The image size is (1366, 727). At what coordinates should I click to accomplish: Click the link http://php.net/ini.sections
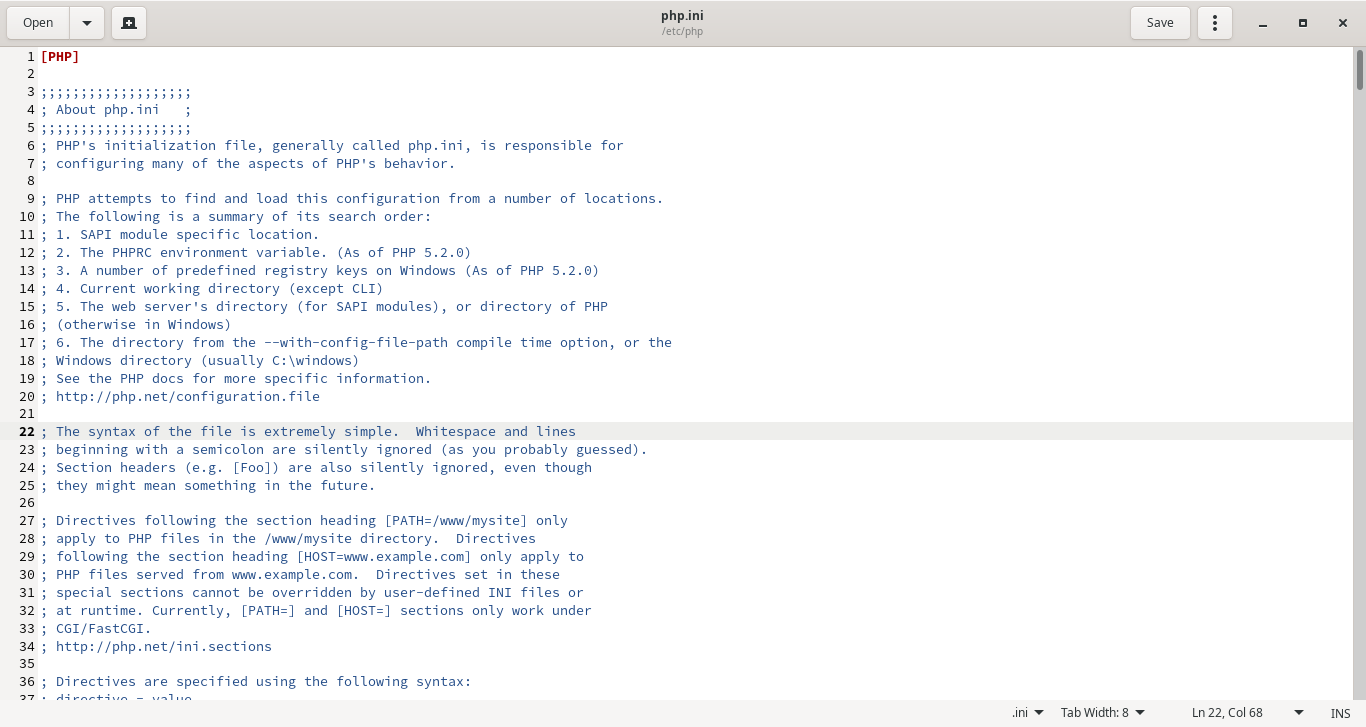coord(164,646)
